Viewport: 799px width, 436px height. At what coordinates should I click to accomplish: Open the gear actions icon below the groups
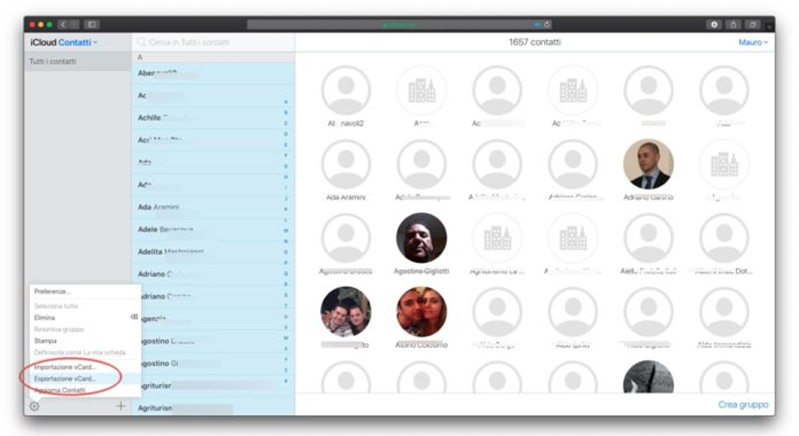(x=34, y=406)
